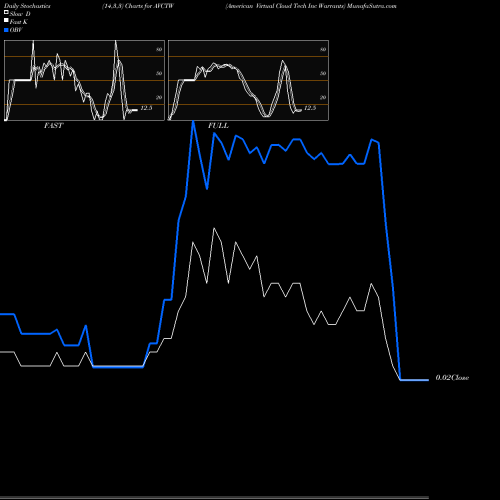The image size is (500, 500).
Task: Click the Fast K legend swatch
Action: click(x=6, y=21)
